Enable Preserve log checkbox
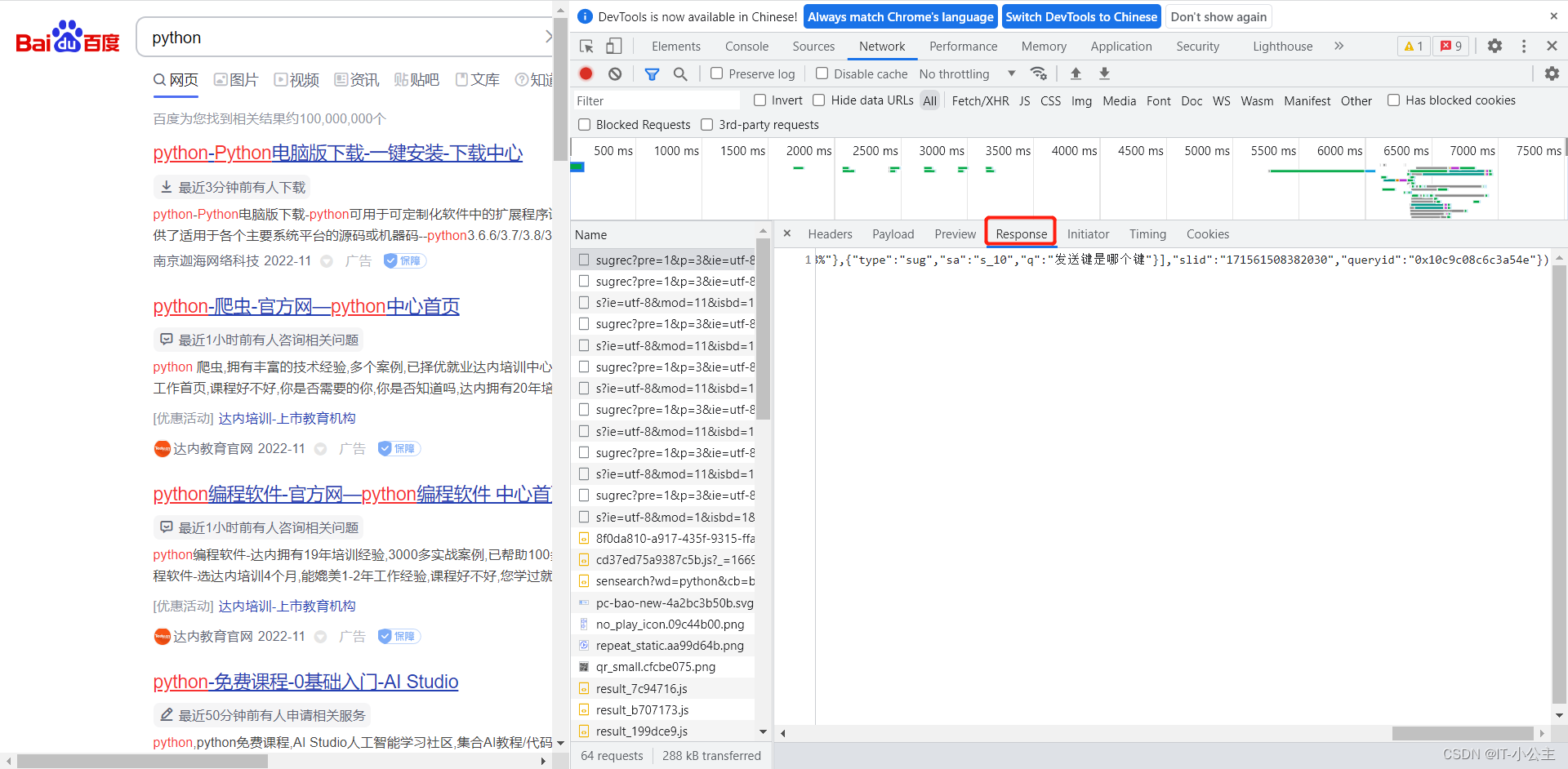Screen dimensions: 1568x769 coord(716,73)
